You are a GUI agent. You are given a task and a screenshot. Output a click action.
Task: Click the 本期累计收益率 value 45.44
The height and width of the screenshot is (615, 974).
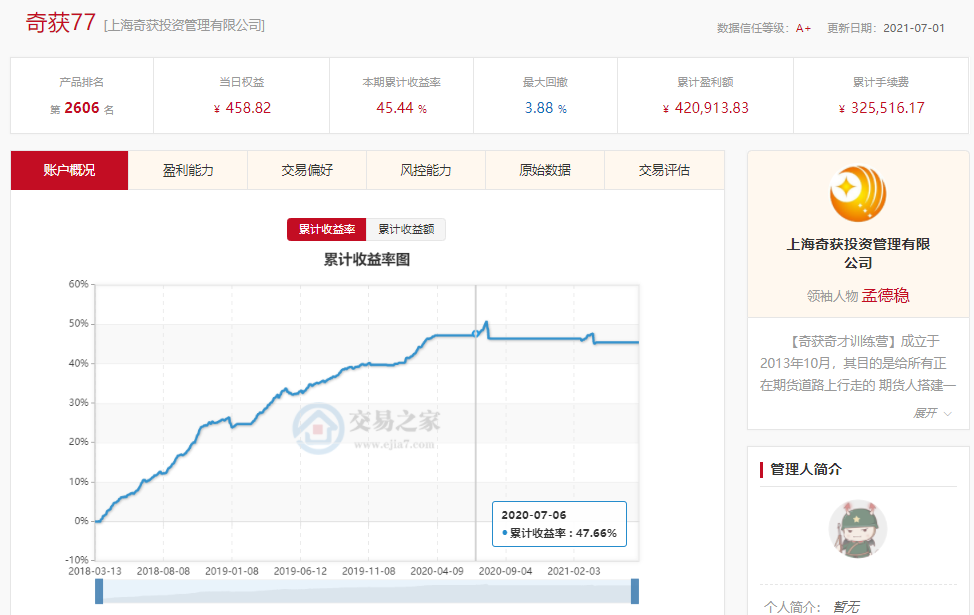pos(394,108)
